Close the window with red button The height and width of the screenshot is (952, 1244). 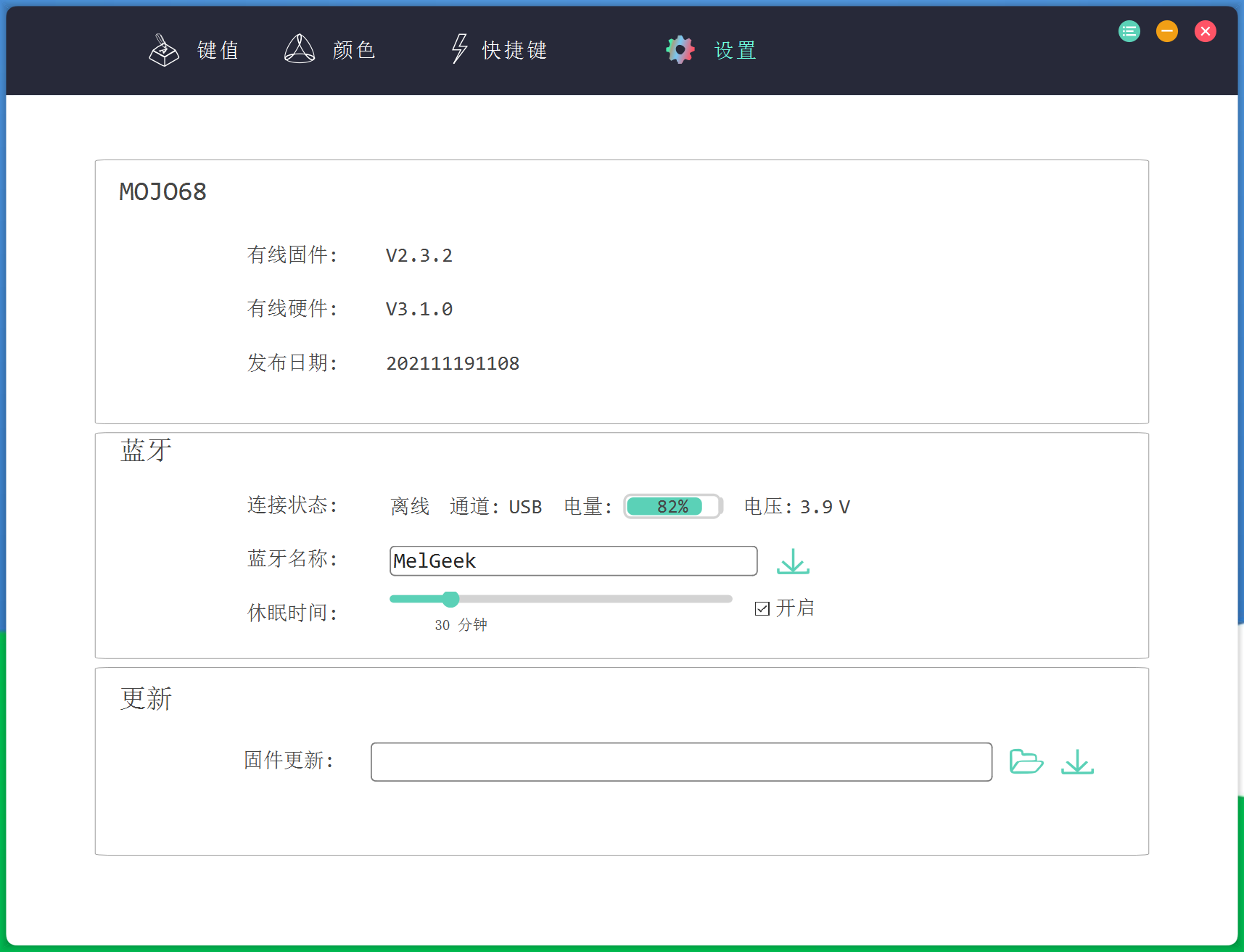pos(1206,31)
